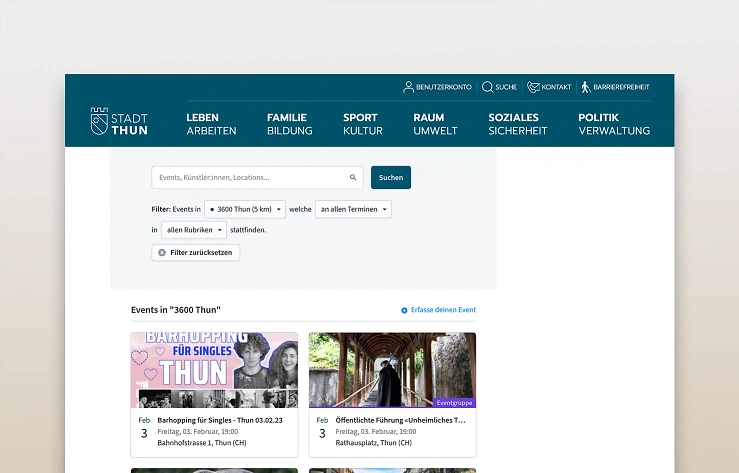Open the Politik Verwaltung menu
The image size is (739, 473).
[613, 124]
